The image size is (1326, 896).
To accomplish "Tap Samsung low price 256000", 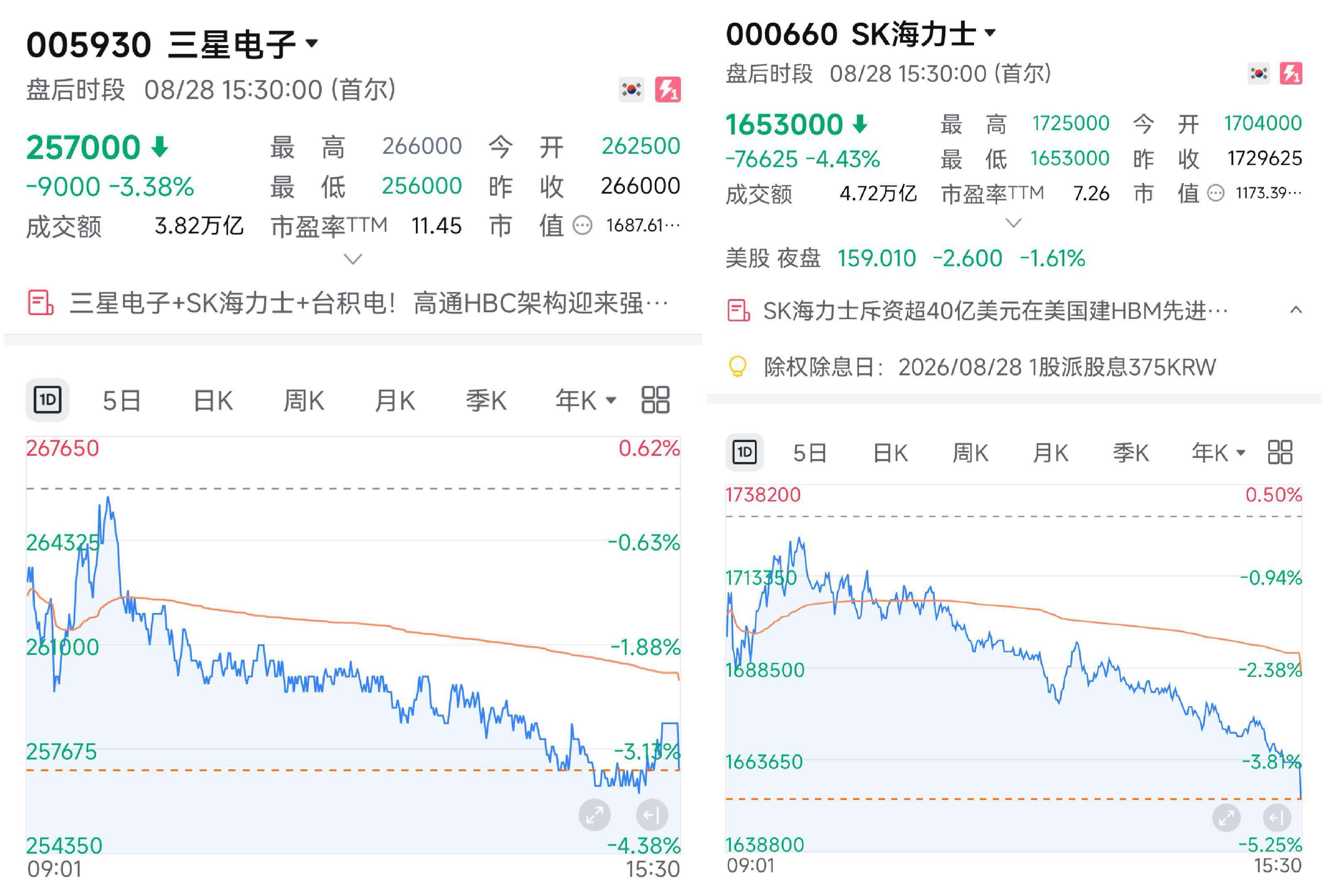I will click(422, 185).
